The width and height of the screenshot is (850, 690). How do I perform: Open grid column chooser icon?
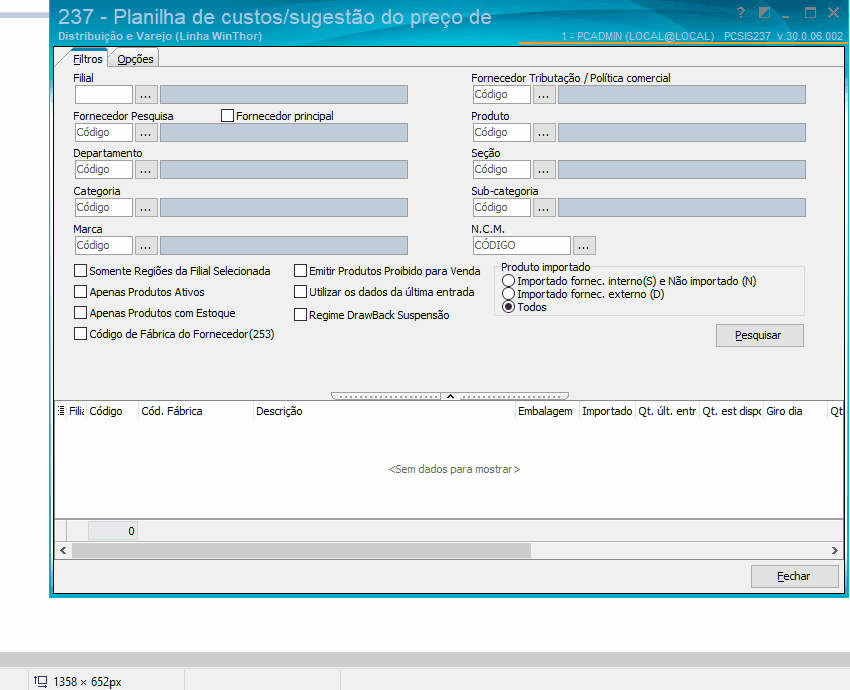point(61,411)
